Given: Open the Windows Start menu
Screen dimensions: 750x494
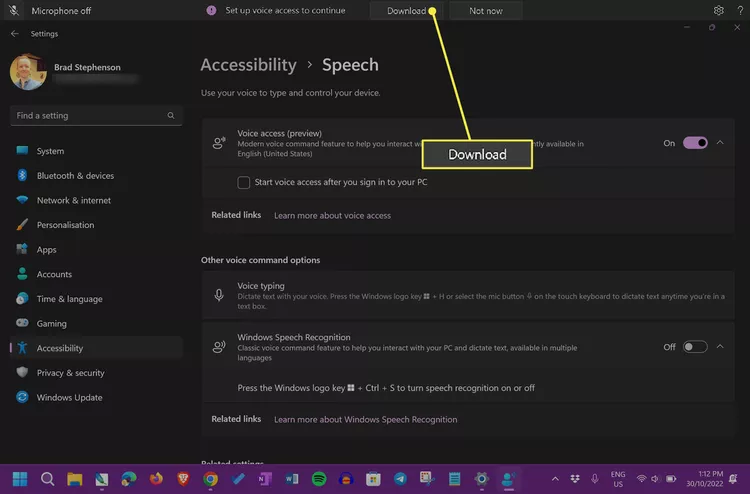Looking at the screenshot, I should tap(20, 478).
